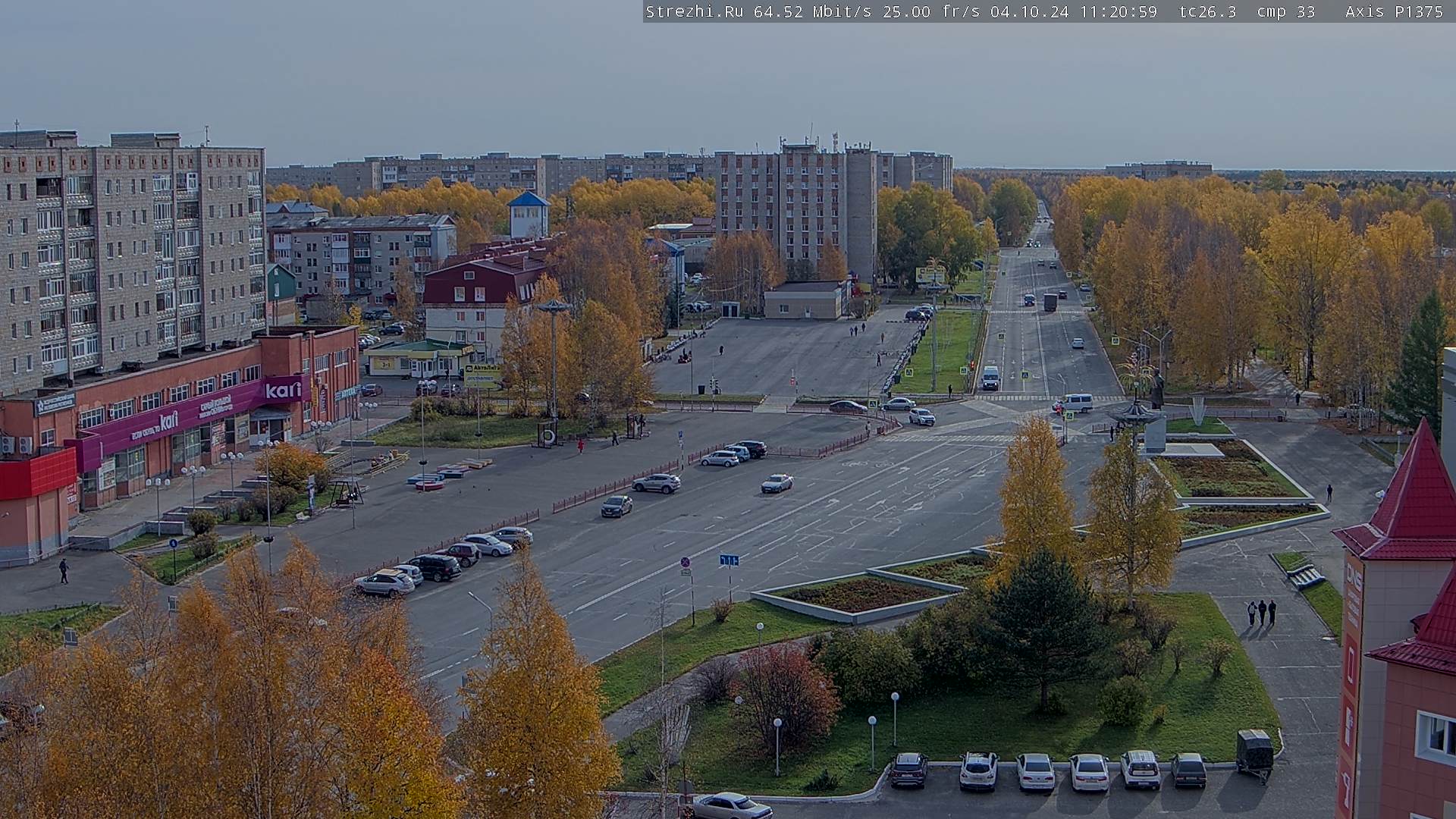Select the 'Axis P1375' camera model text
1456x819 pixels.
pos(1394,11)
